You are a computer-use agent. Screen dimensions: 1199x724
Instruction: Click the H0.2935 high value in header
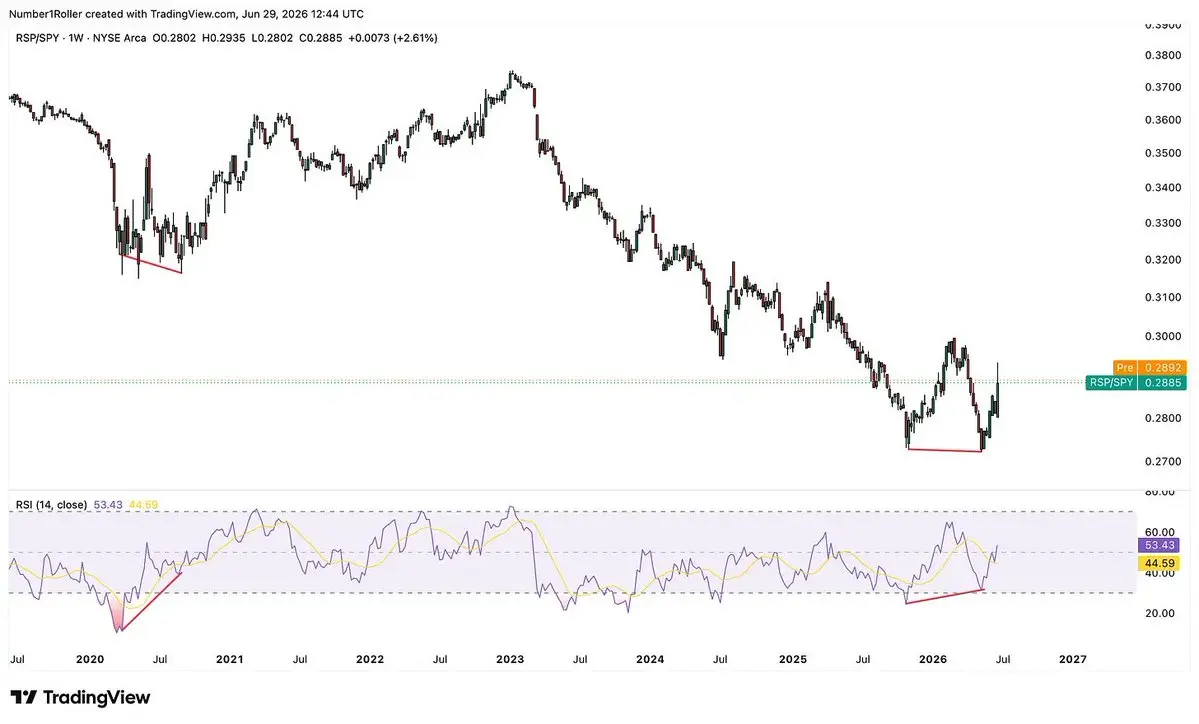[223, 37]
